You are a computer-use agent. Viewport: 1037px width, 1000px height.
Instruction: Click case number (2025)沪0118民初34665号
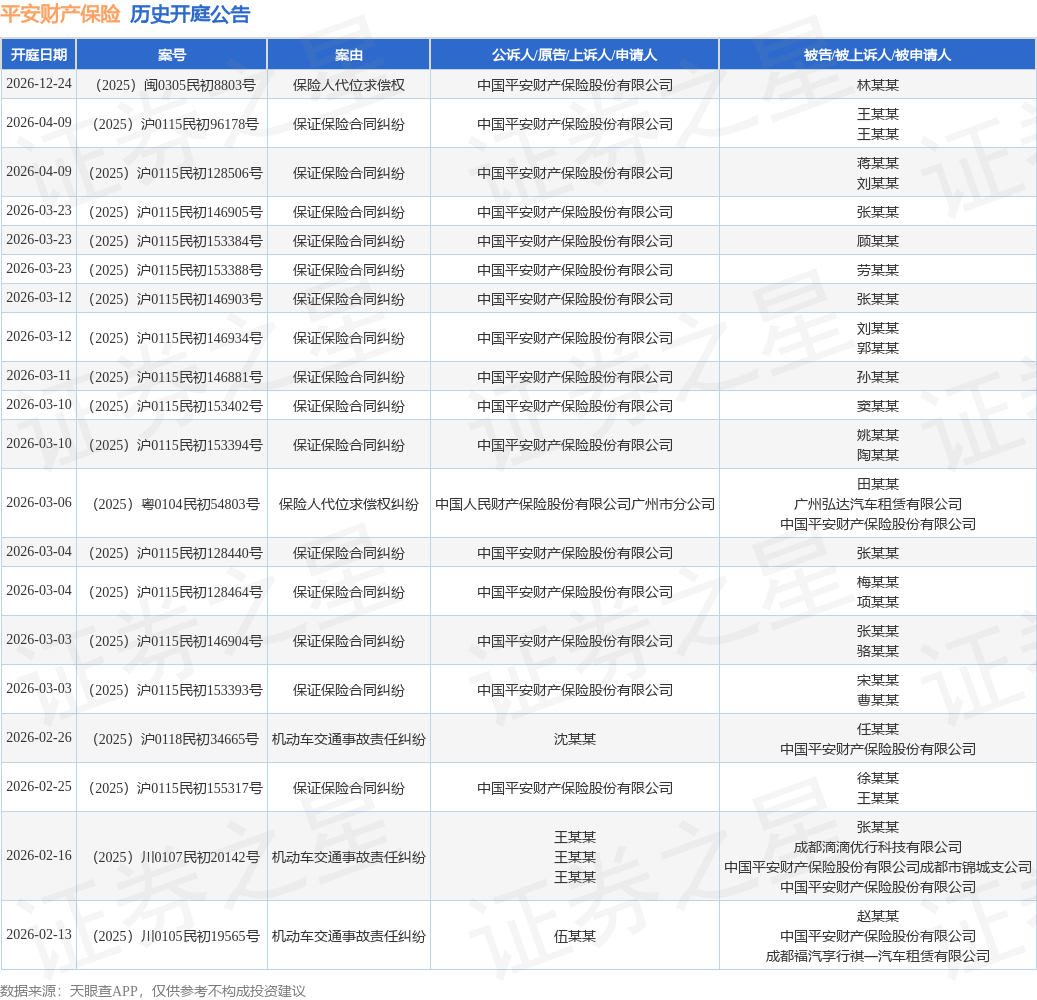[172, 739]
